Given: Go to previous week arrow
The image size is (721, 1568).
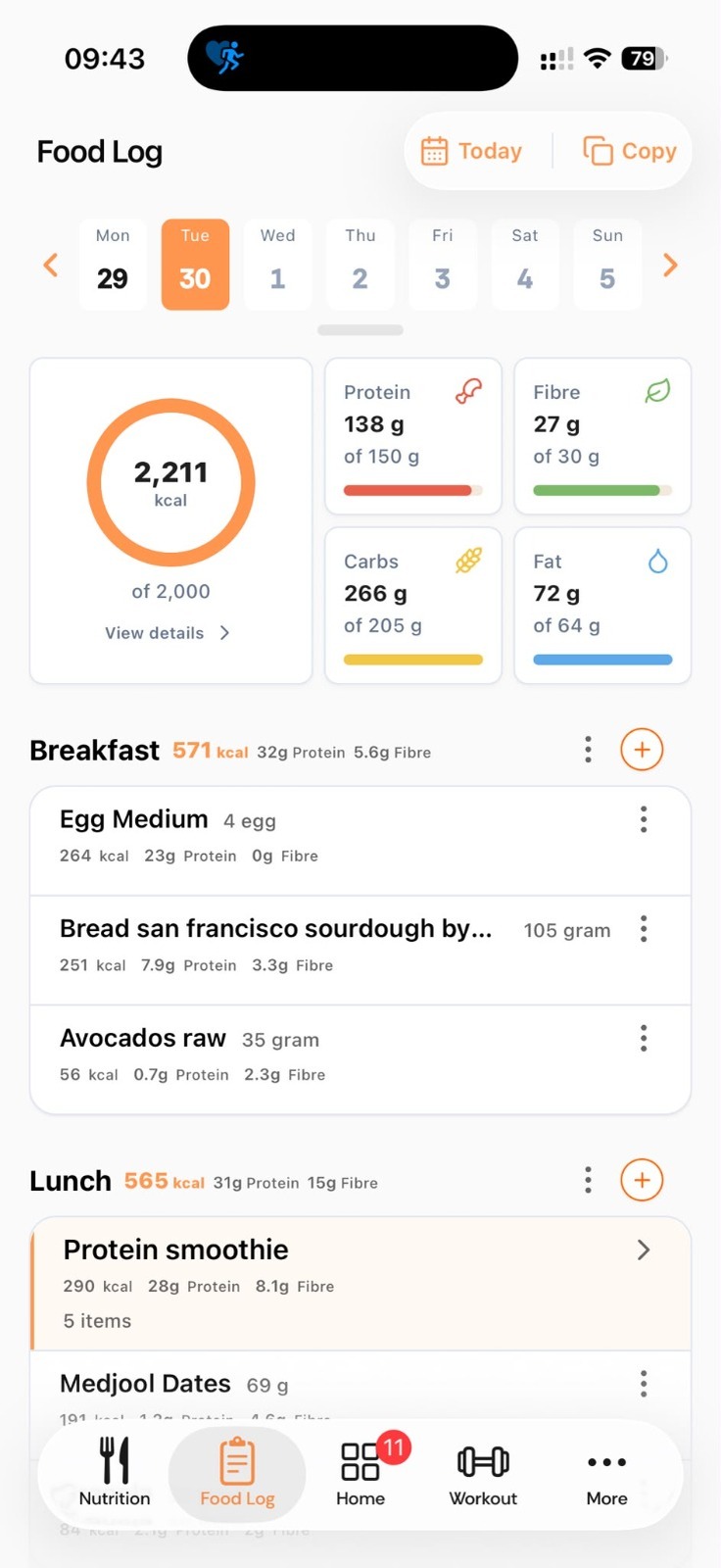Looking at the screenshot, I should [51, 265].
